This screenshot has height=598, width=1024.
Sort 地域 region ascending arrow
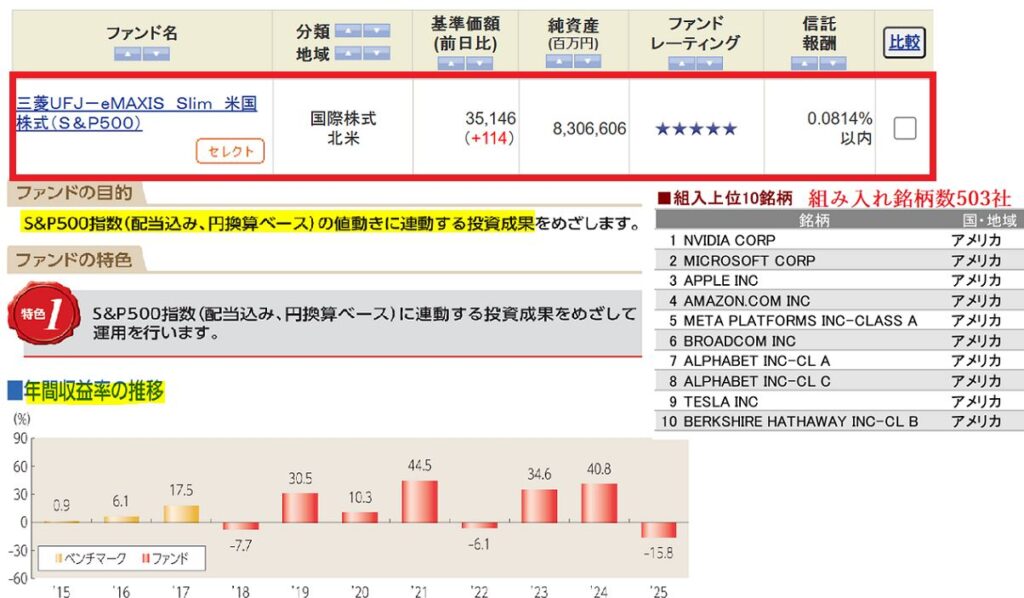pyautogui.click(x=348, y=54)
